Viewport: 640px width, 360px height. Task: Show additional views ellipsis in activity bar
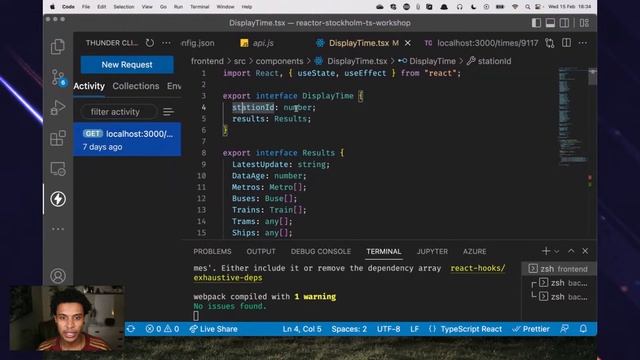(x=58, y=229)
